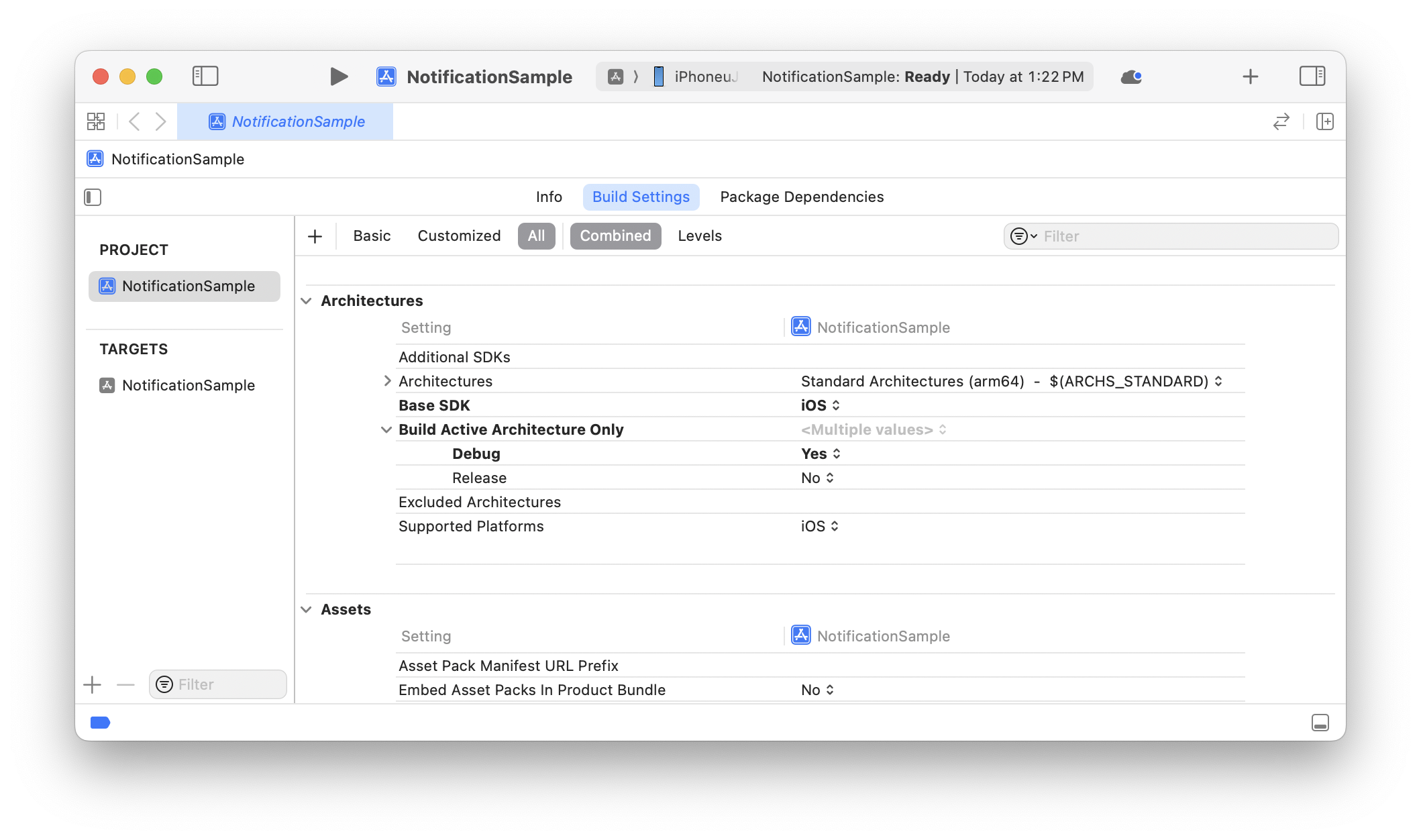Image resolution: width=1421 pixels, height=840 pixels.
Task: Toggle the debug area icon
Action: [1320, 723]
